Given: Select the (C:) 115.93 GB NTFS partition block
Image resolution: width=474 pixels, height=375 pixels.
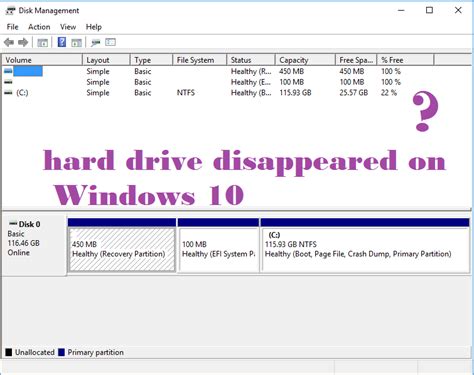Looking at the screenshot, I should point(365,245).
